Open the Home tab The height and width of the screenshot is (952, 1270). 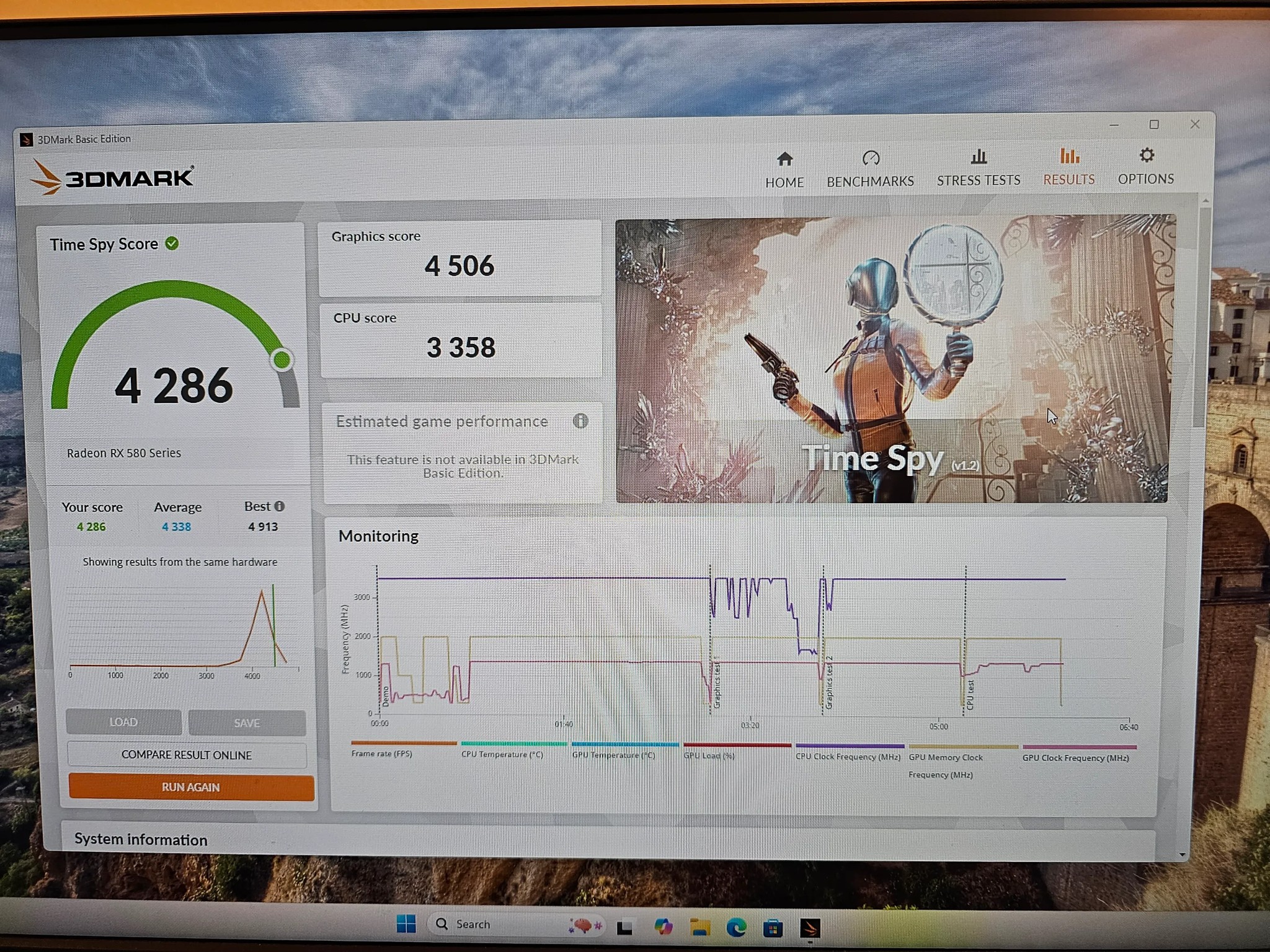[x=784, y=169]
